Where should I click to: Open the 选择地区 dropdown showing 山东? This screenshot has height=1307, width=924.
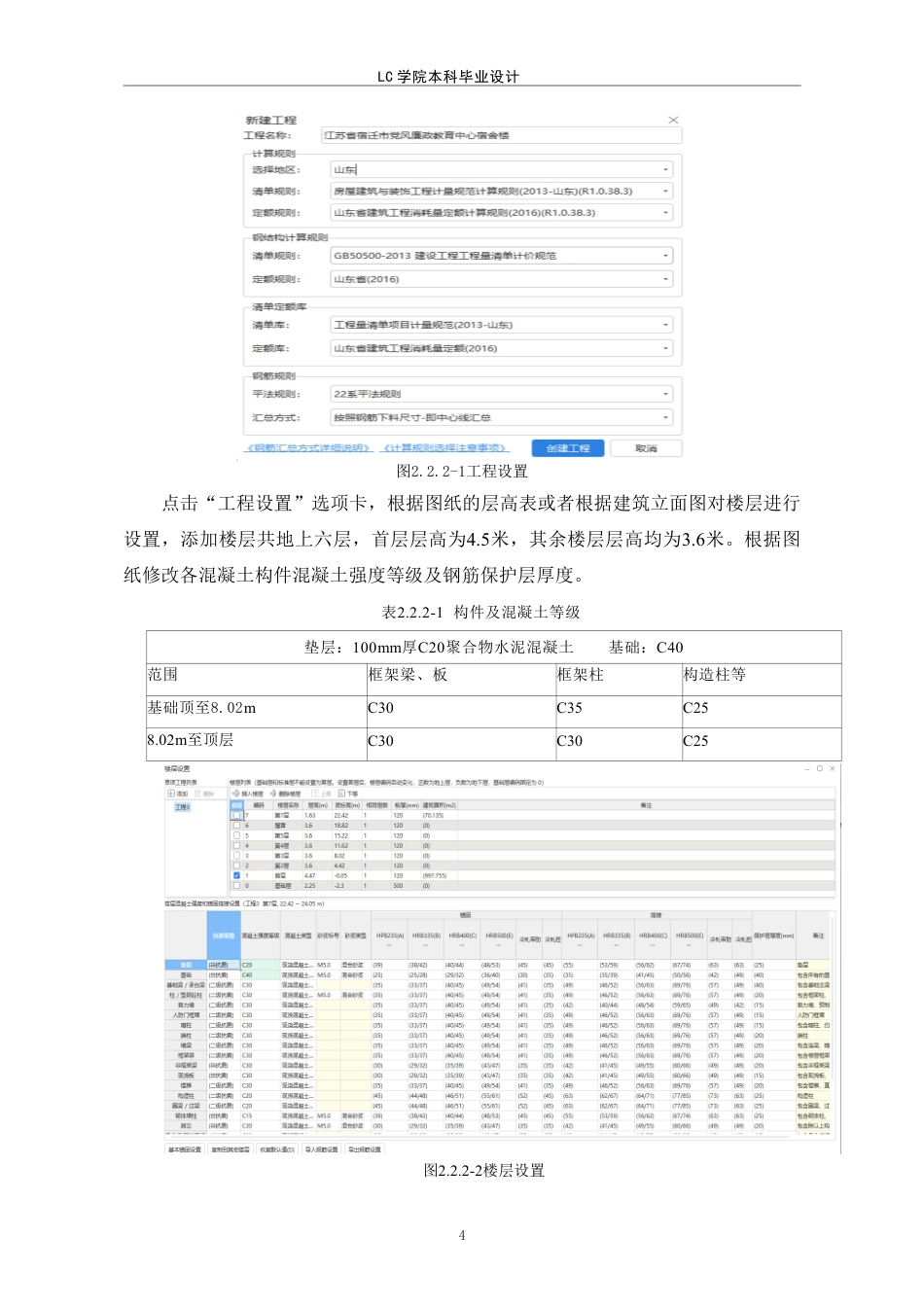pyautogui.click(x=666, y=168)
